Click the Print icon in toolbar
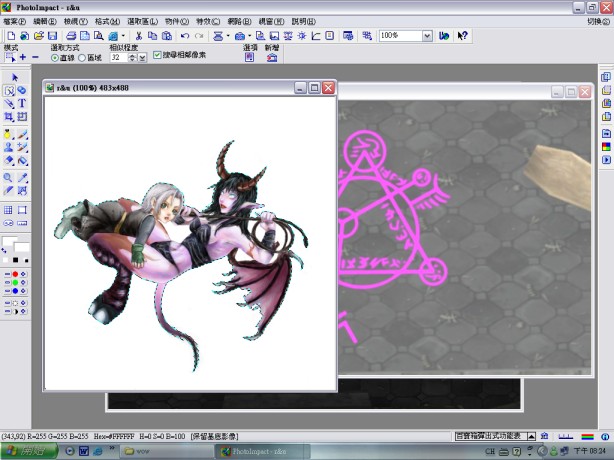The height and width of the screenshot is (460, 614). pyautogui.click(x=71, y=36)
